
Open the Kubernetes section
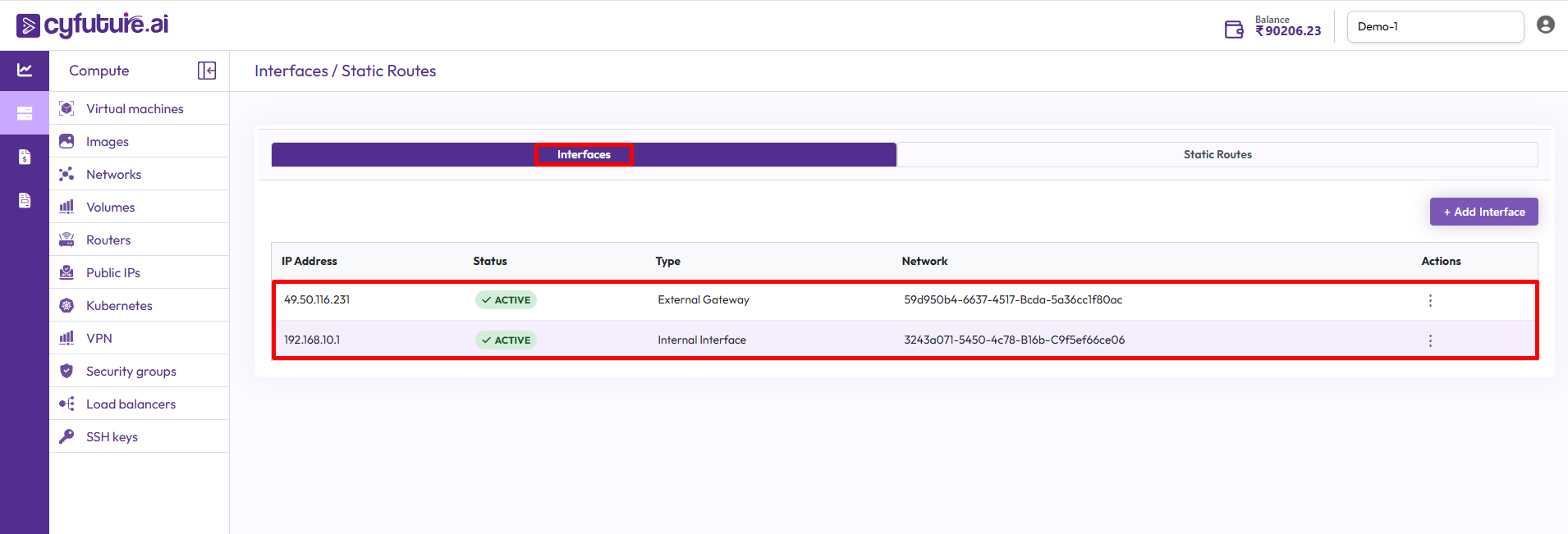119,305
